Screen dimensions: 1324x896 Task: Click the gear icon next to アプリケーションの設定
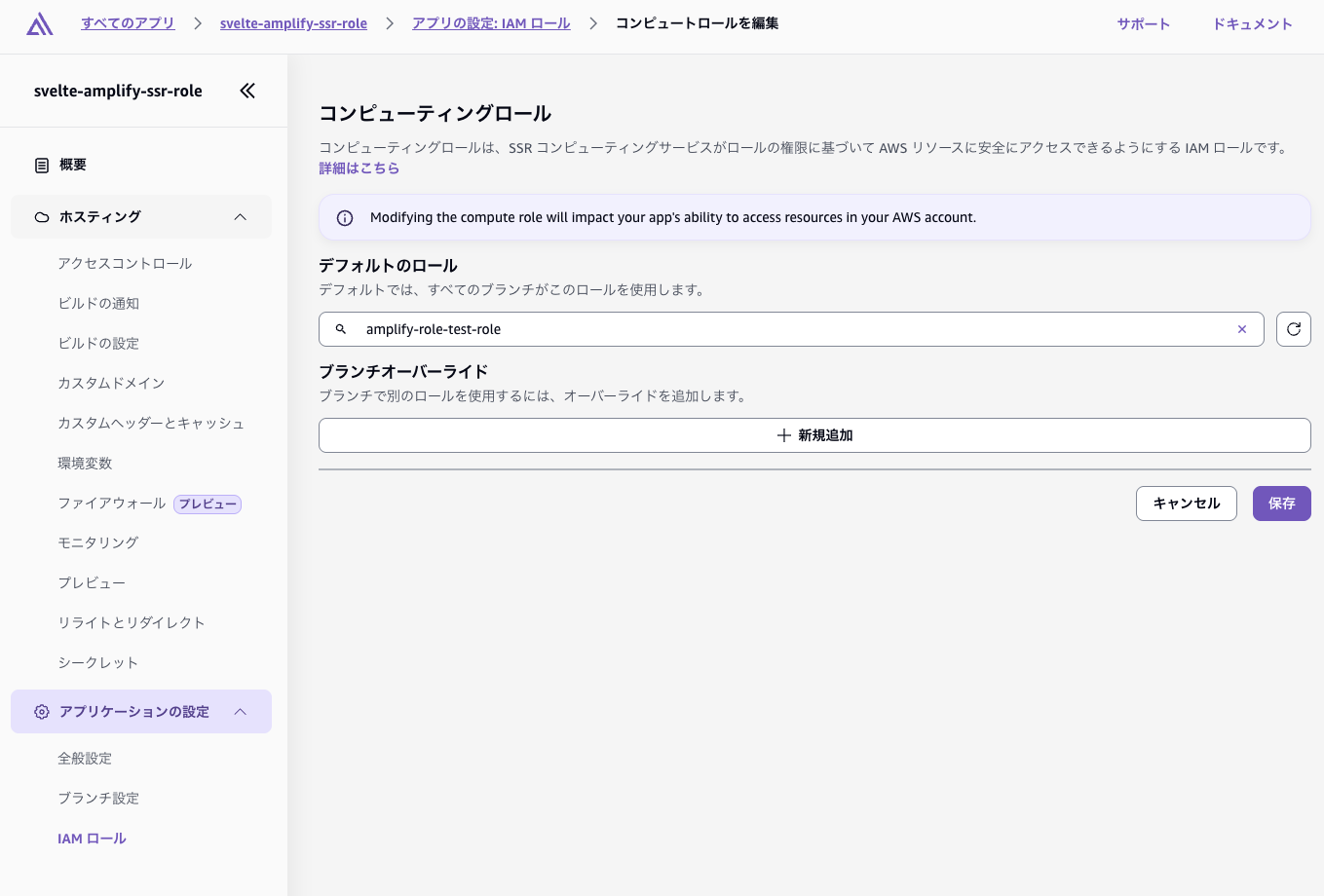pos(42,712)
